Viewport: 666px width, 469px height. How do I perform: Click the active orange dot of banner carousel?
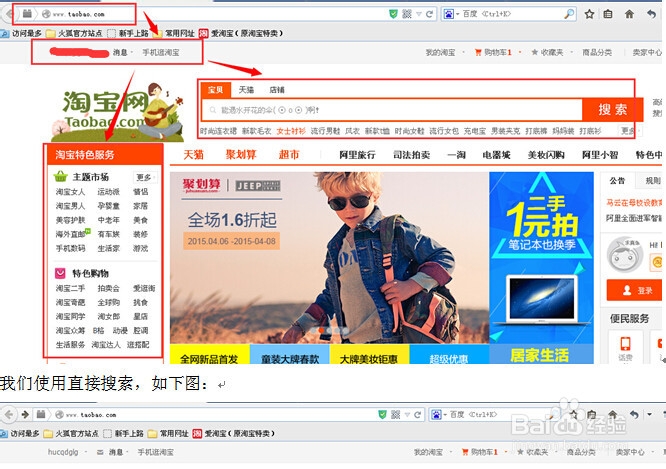tap(321, 330)
